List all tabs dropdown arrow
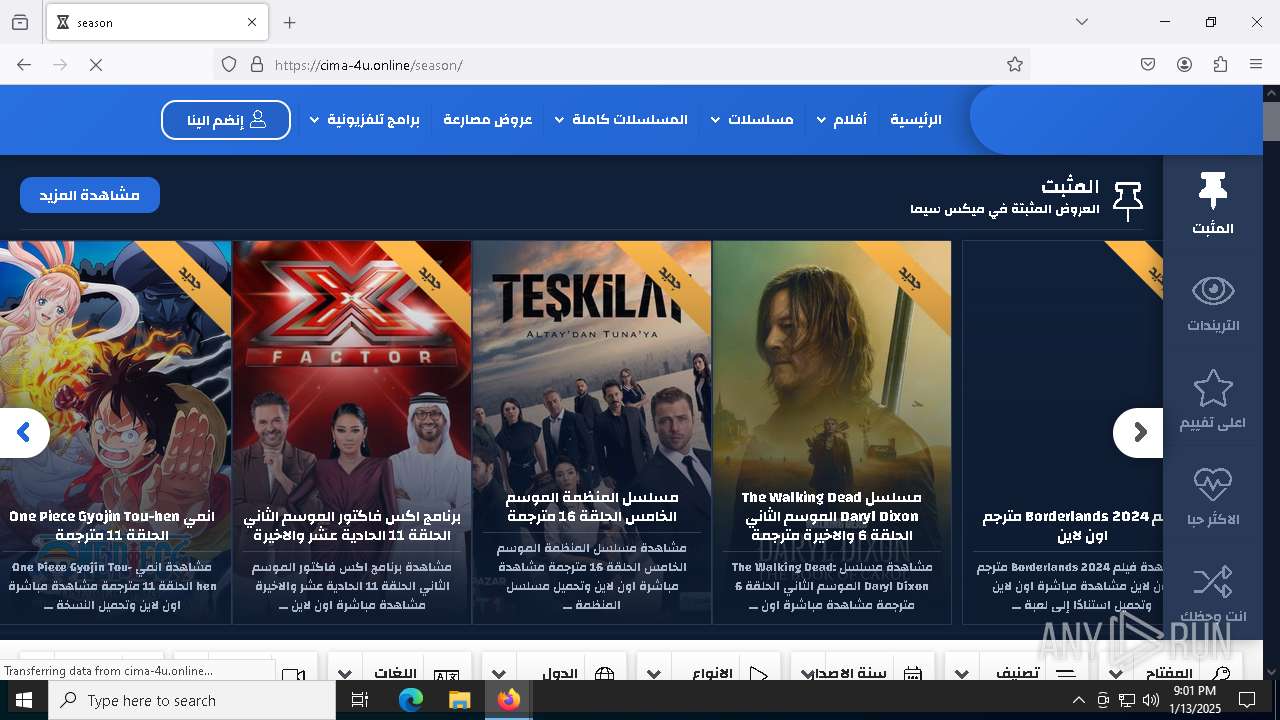1280x720 pixels. [1082, 22]
